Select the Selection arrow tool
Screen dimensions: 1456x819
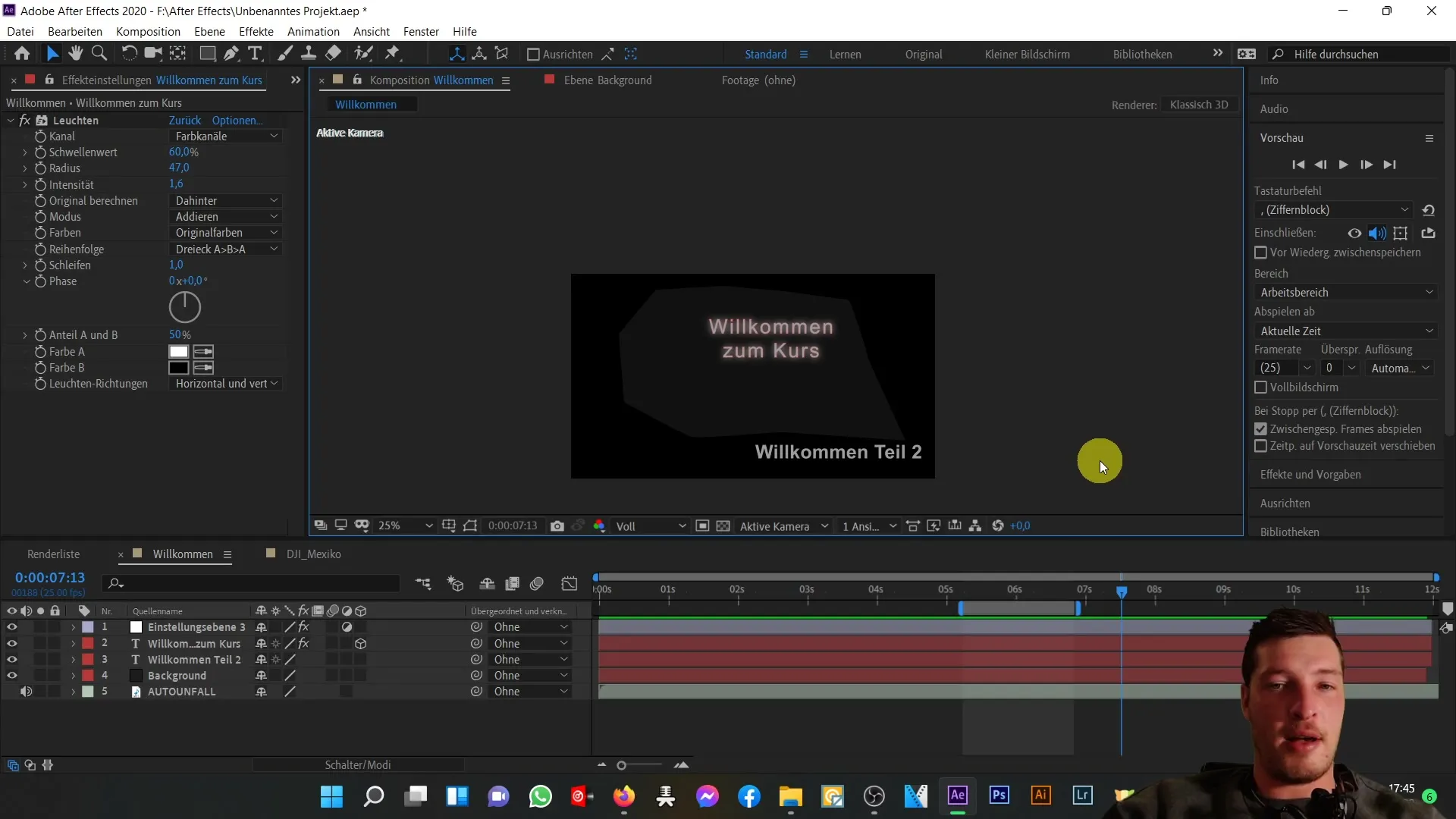(52, 54)
